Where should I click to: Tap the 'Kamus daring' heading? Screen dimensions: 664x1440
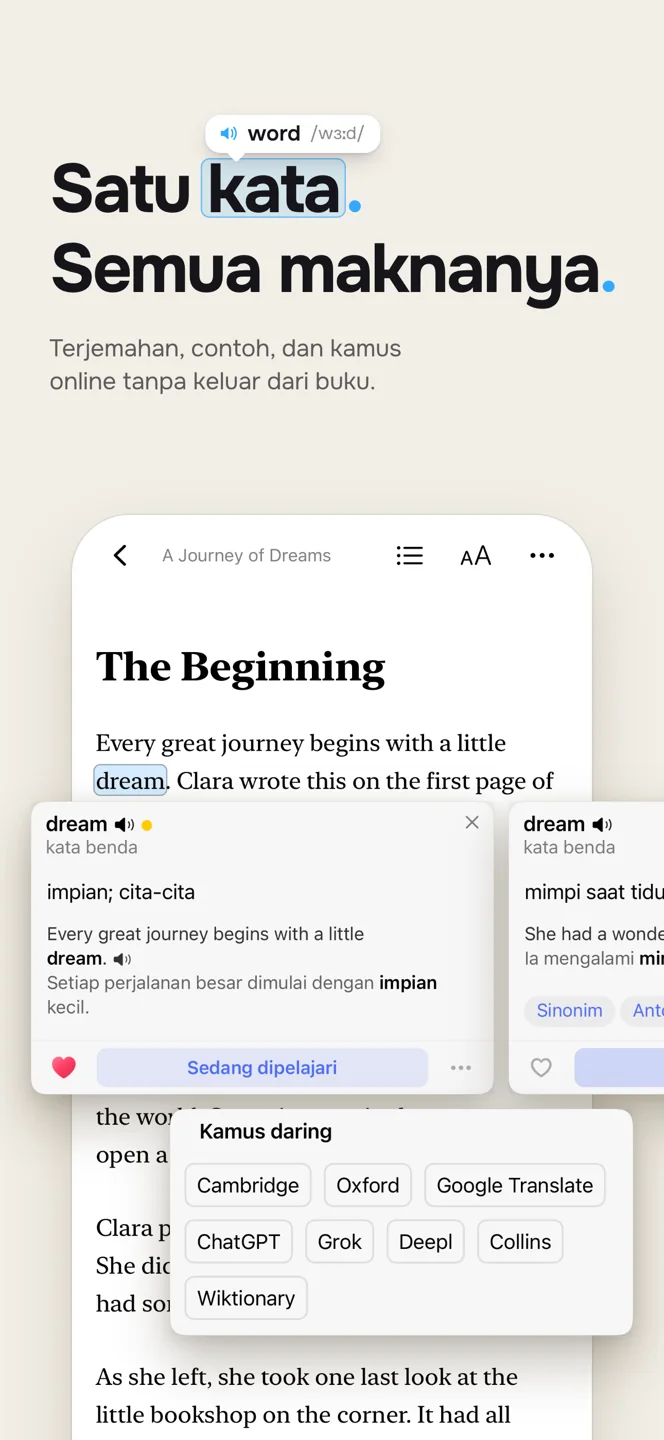coord(266,1132)
